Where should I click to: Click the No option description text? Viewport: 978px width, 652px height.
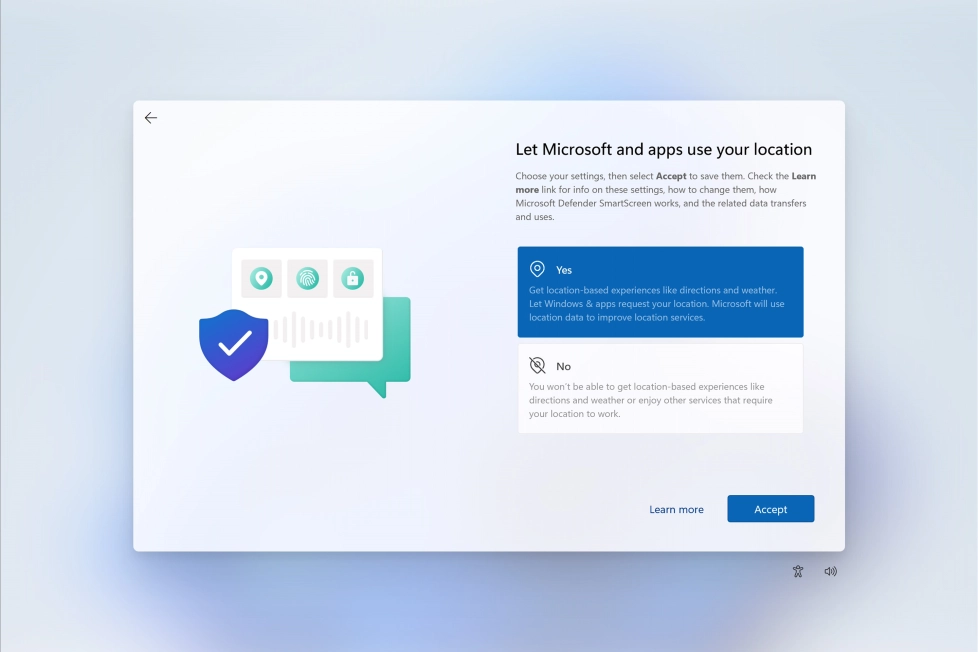coord(650,400)
